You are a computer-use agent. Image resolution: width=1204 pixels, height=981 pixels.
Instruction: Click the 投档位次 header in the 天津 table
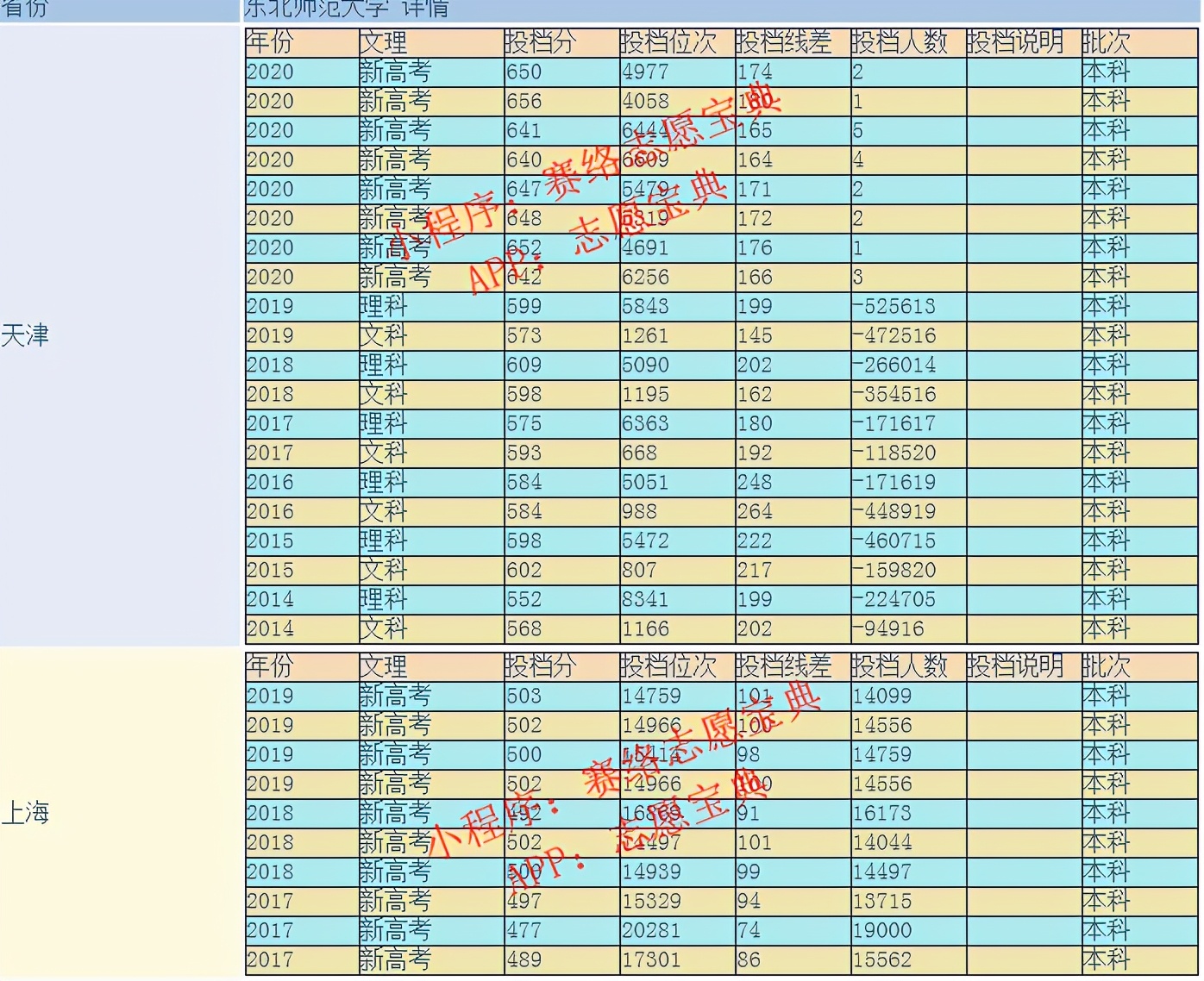pyautogui.click(x=677, y=42)
